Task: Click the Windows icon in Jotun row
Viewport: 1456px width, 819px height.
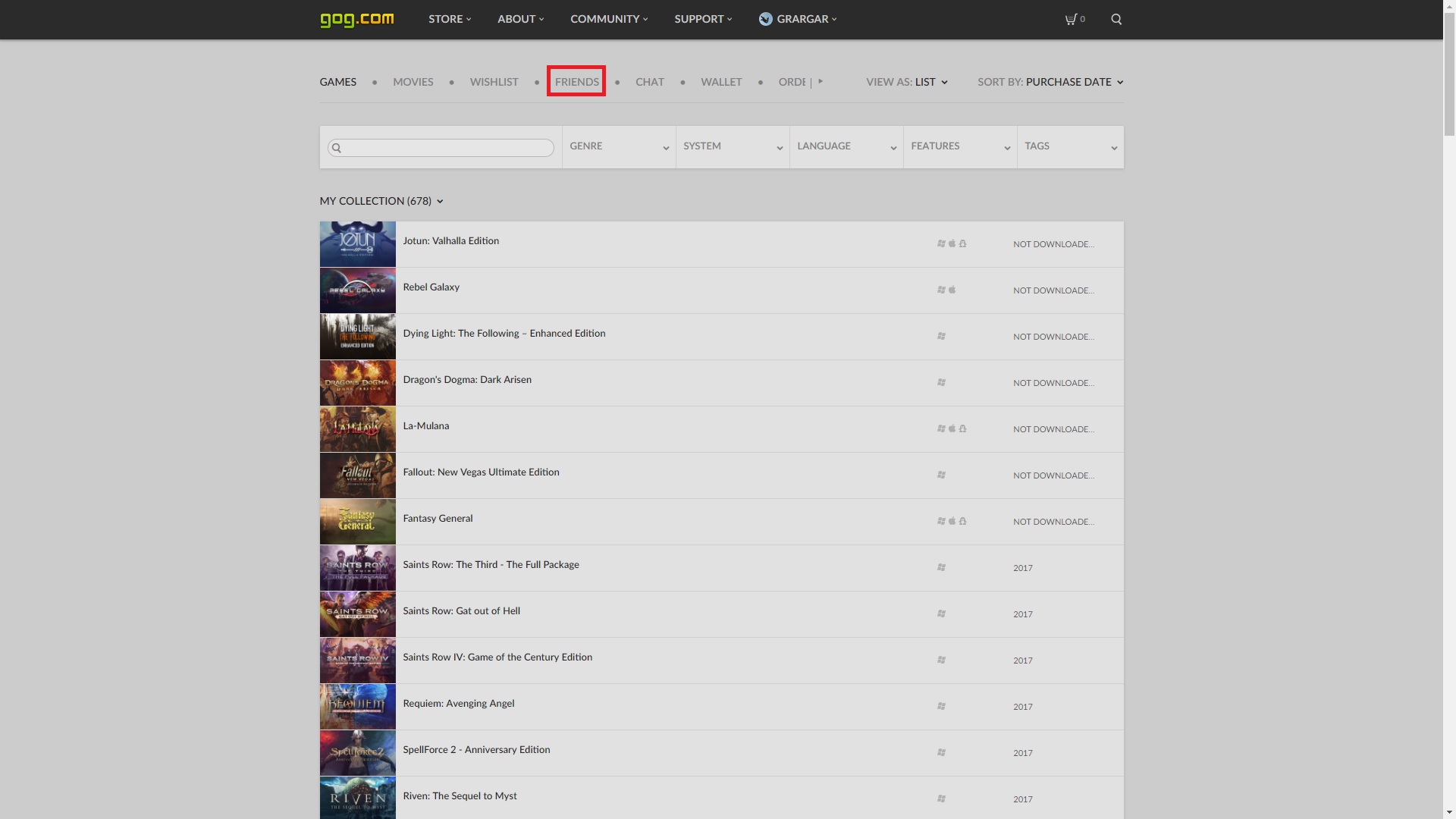Action: [941, 244]
